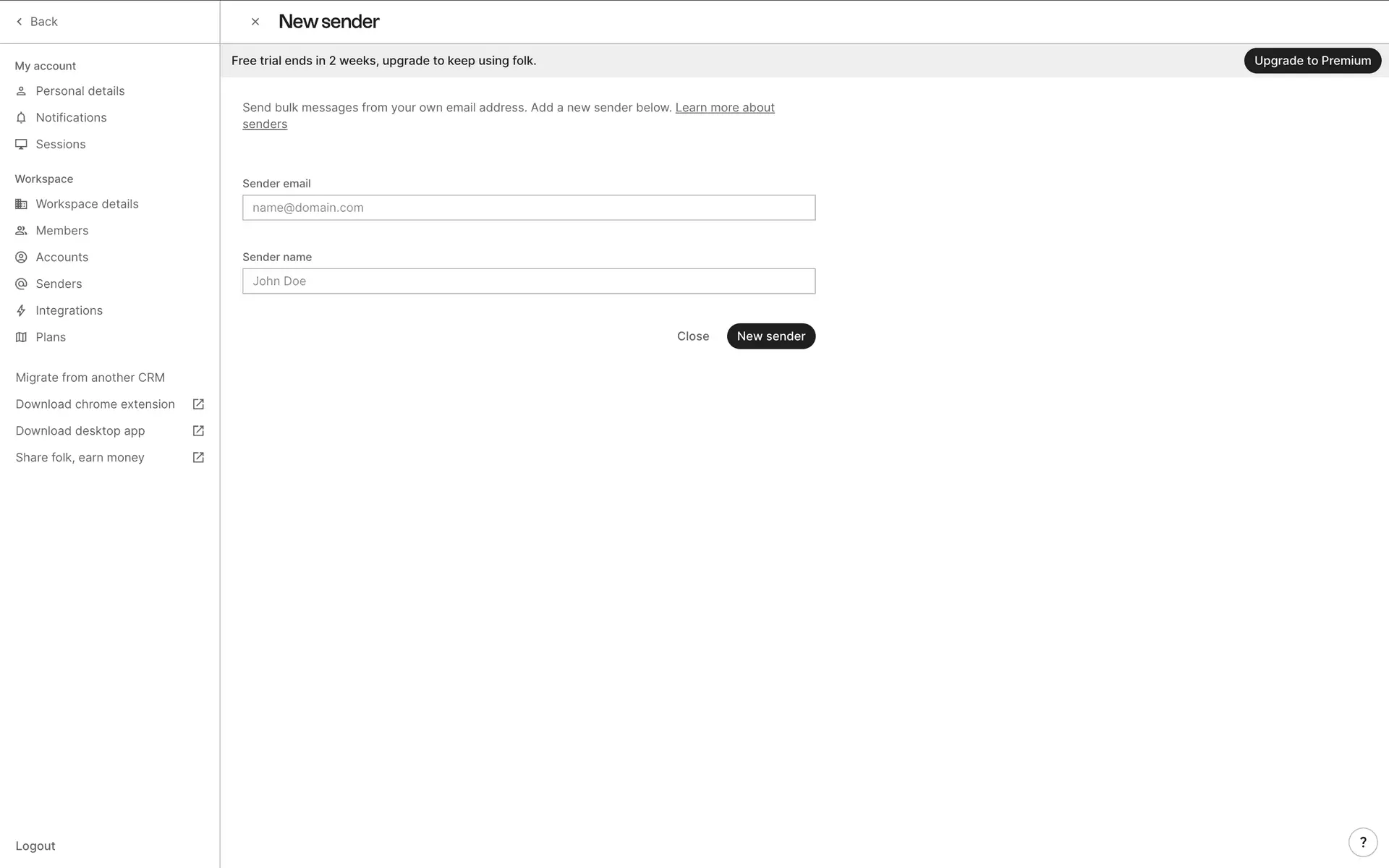Select Migrate from another CRM
1389x868 pixels.
[90, 378]
